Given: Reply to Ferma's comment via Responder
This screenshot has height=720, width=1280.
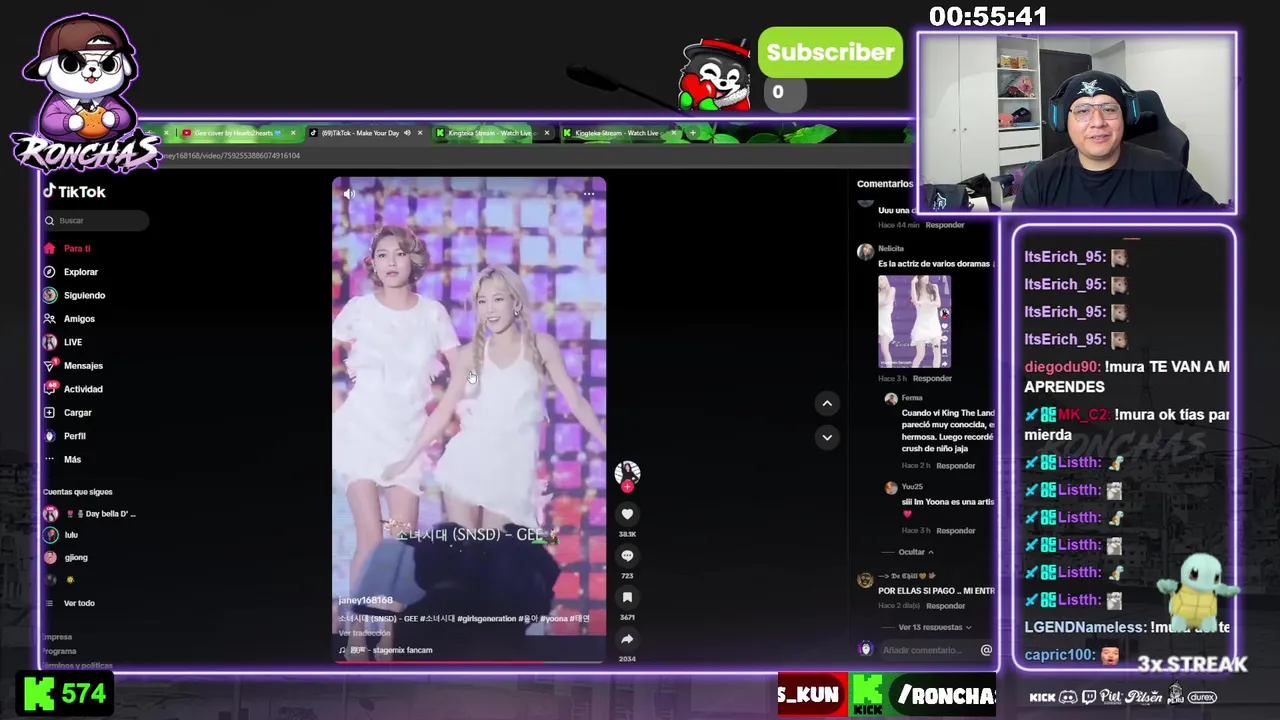Looking at the screenshot, I should (x=955, y=465).
